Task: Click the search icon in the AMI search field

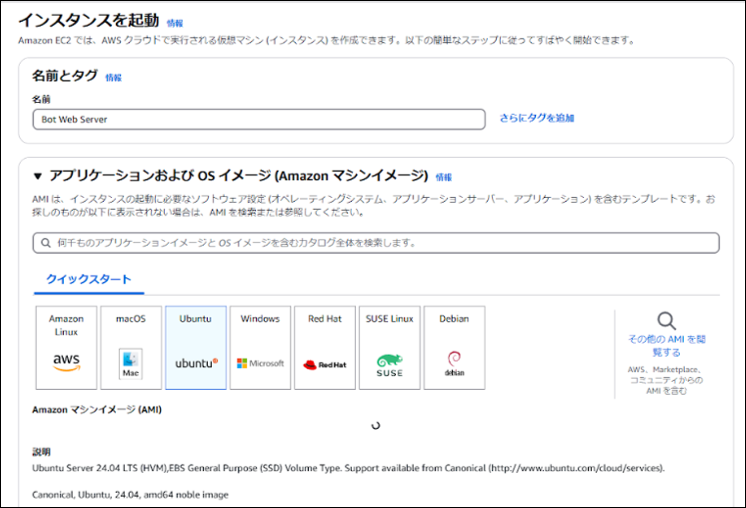Action: (x=46, y=243)
